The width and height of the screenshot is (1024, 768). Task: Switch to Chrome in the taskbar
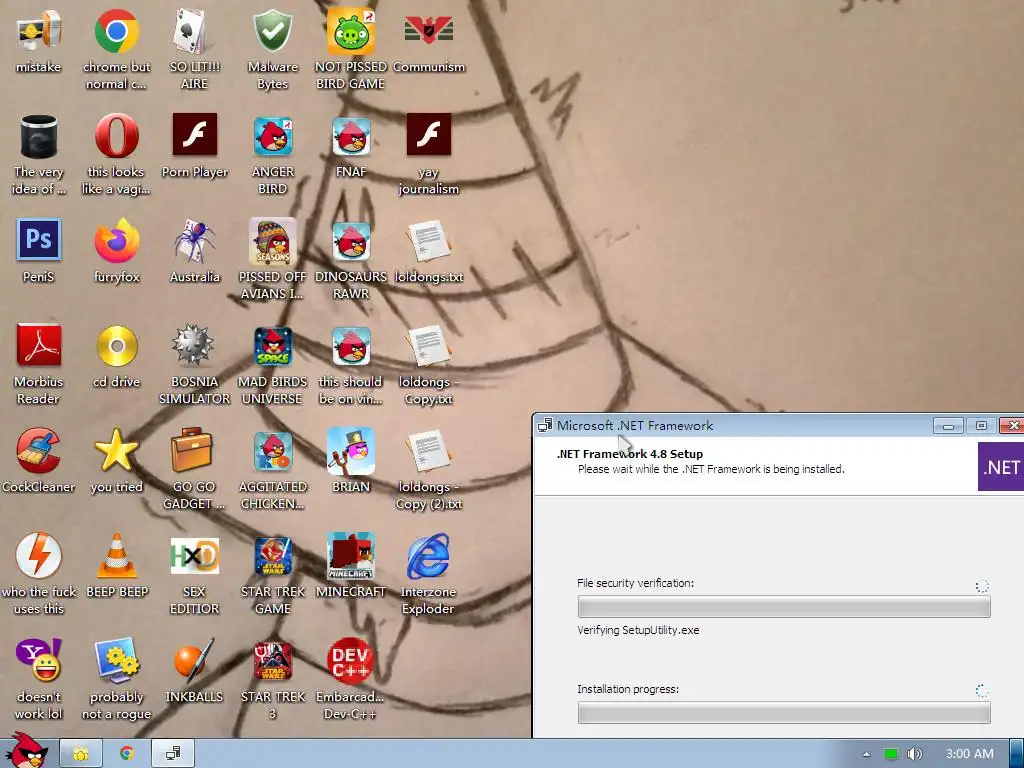127,754
